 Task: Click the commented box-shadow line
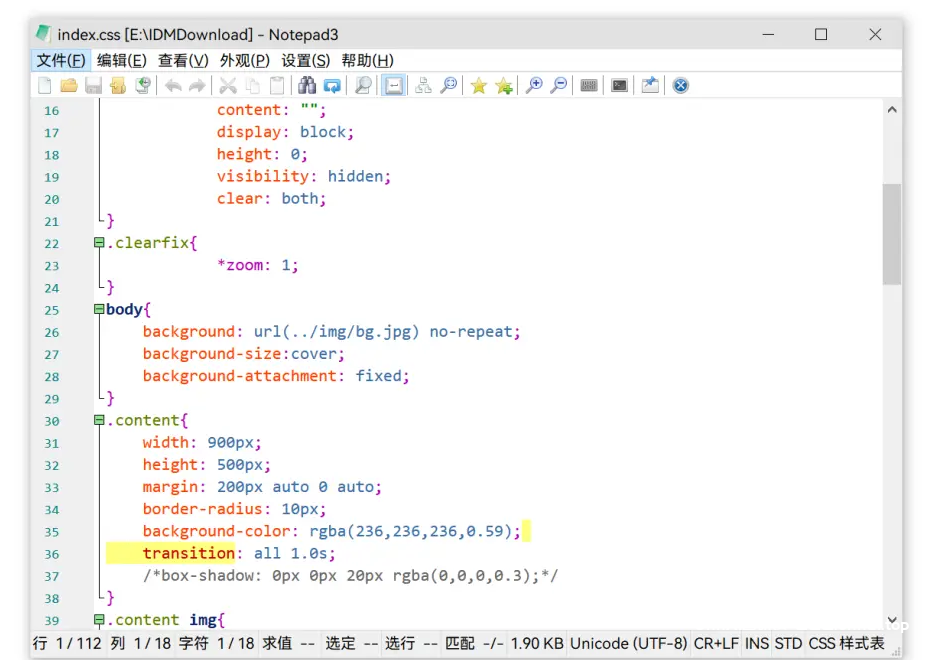[350, 576]
